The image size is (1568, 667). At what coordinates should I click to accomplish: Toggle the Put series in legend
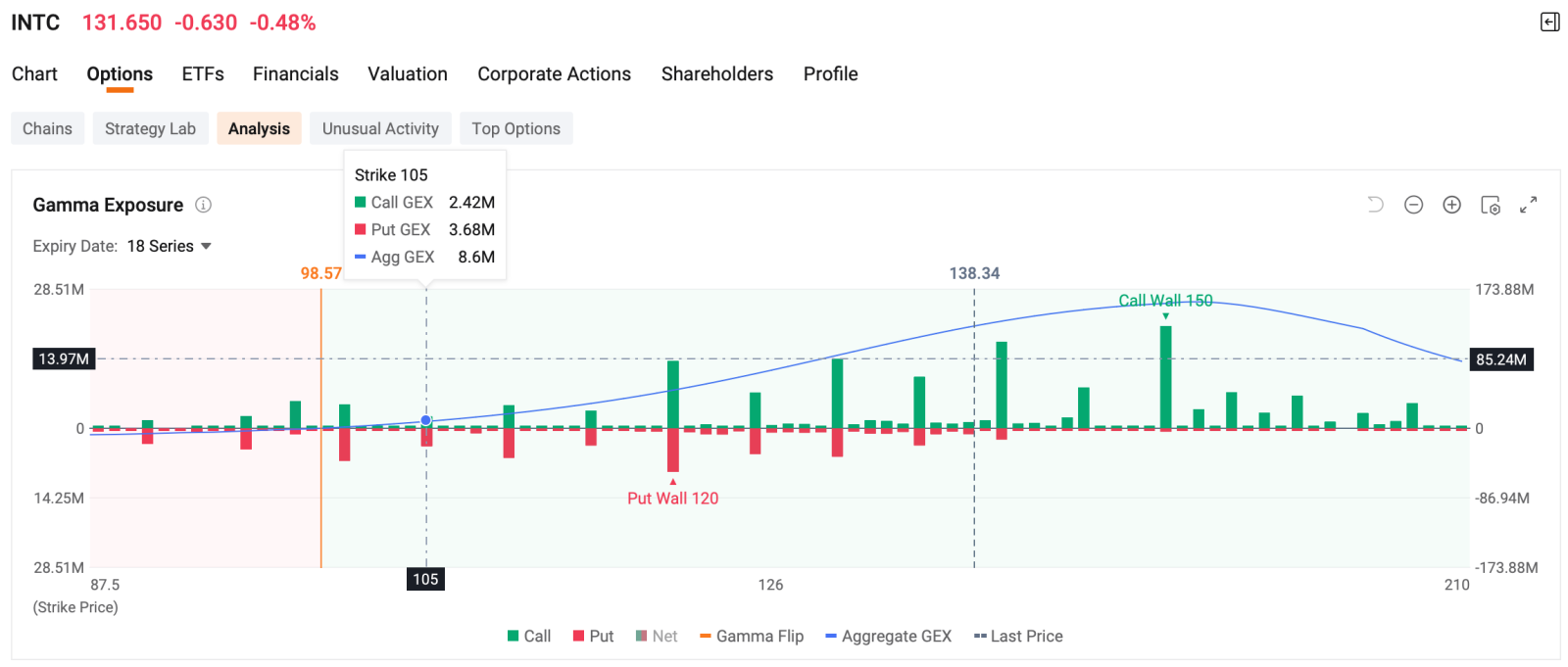(593, 636)
